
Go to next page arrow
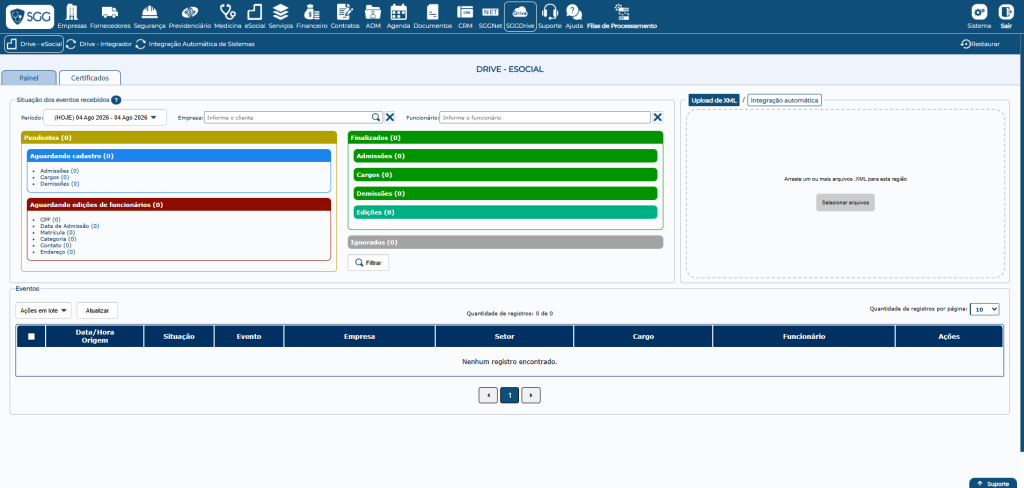click(531, 395)
